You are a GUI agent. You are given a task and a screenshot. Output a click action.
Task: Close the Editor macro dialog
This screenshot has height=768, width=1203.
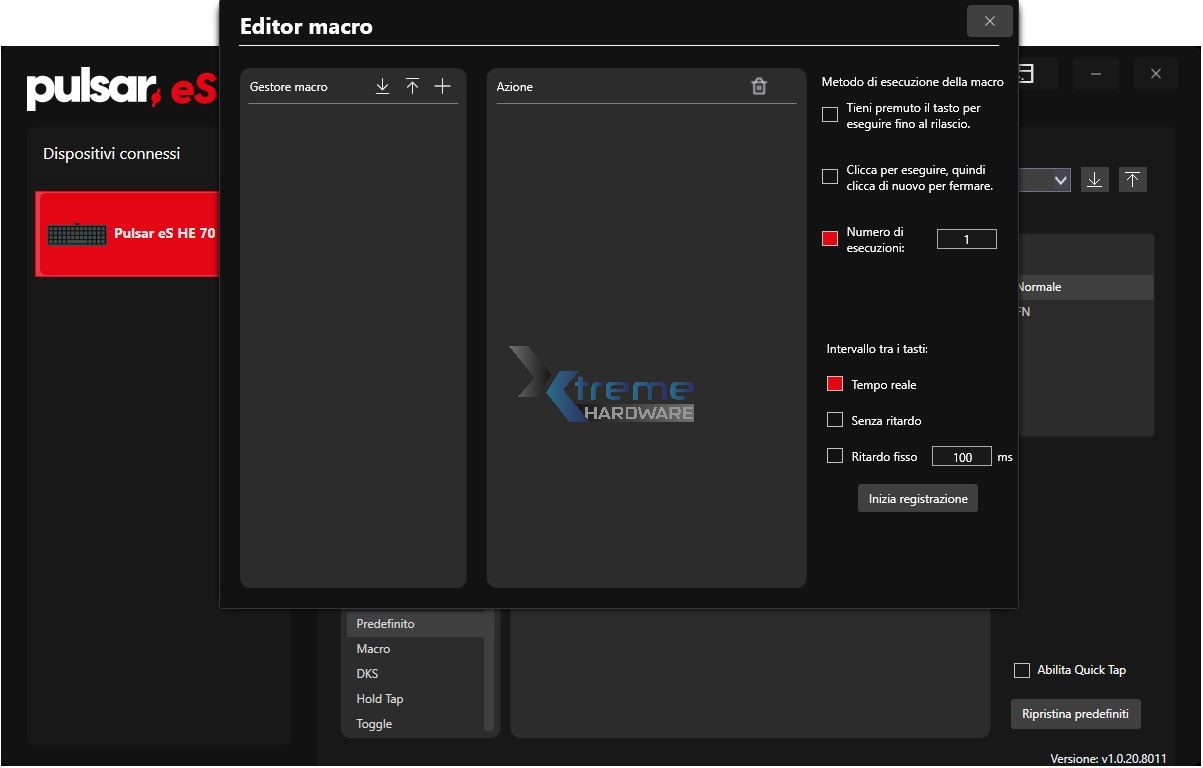(989, 21)
